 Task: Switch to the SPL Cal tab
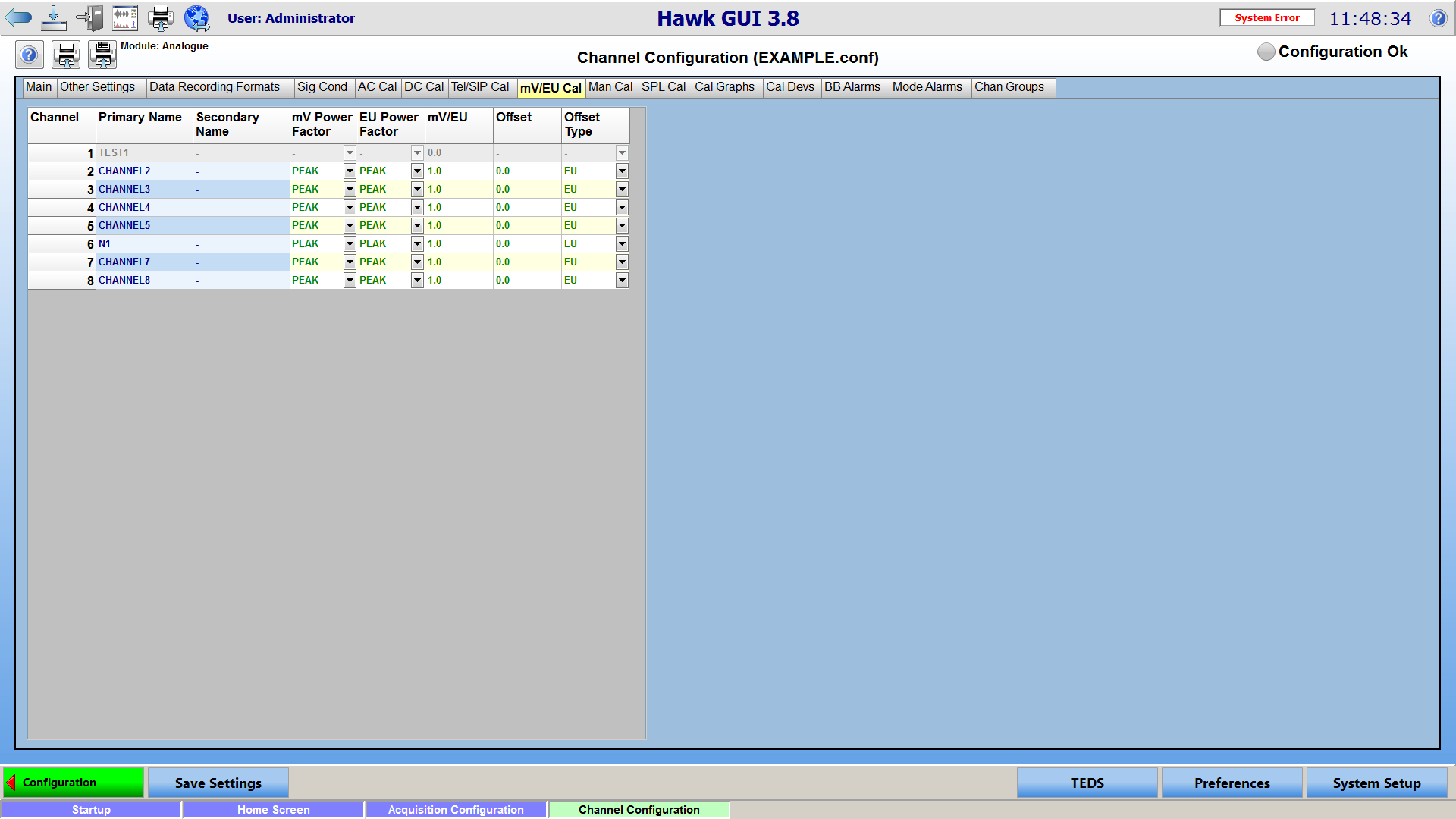[x=664, y=87]
